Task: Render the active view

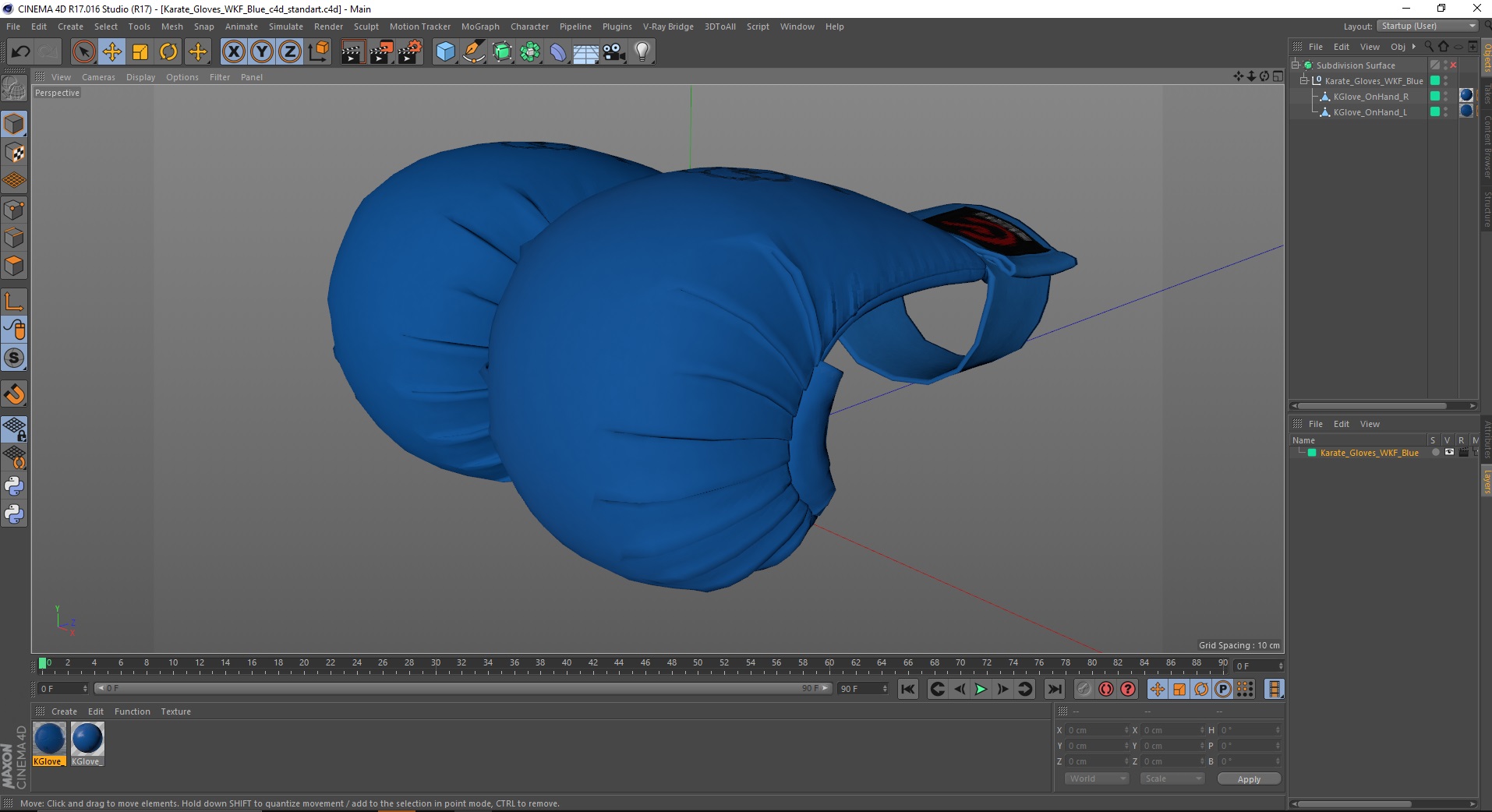Action: coord(352,52)
